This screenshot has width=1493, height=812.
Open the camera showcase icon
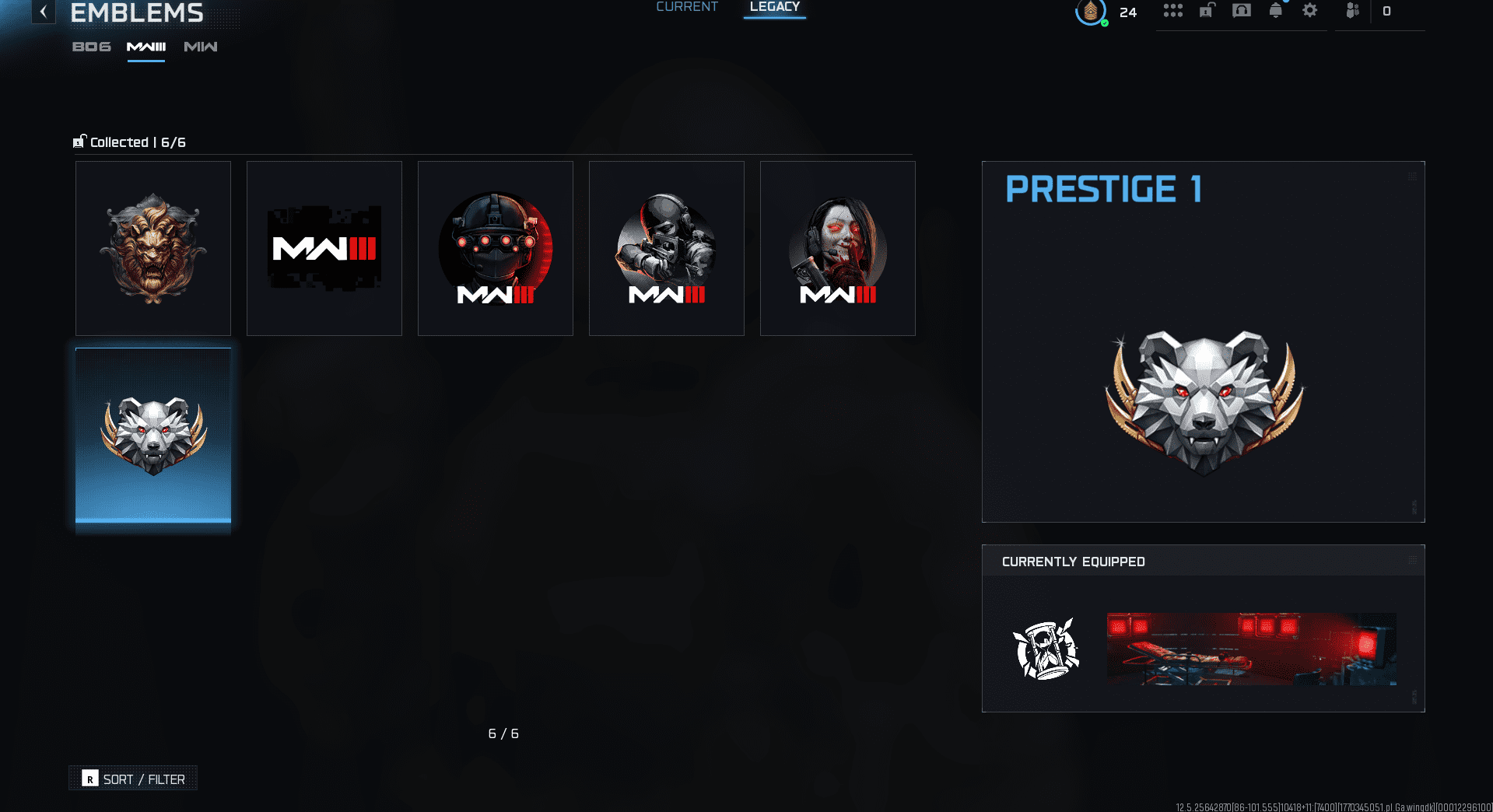1242,11
